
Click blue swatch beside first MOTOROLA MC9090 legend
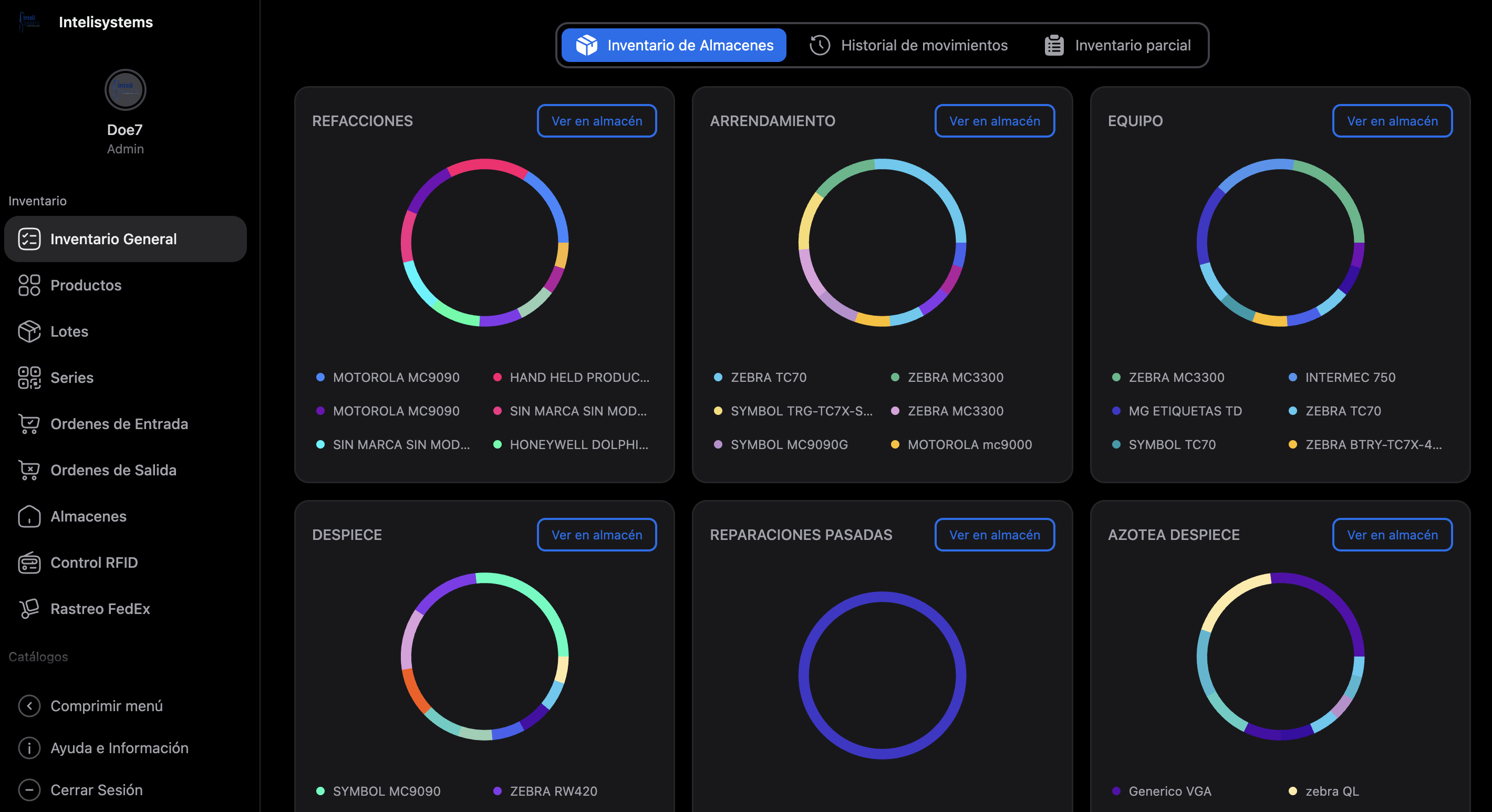[x=320, y=377]
